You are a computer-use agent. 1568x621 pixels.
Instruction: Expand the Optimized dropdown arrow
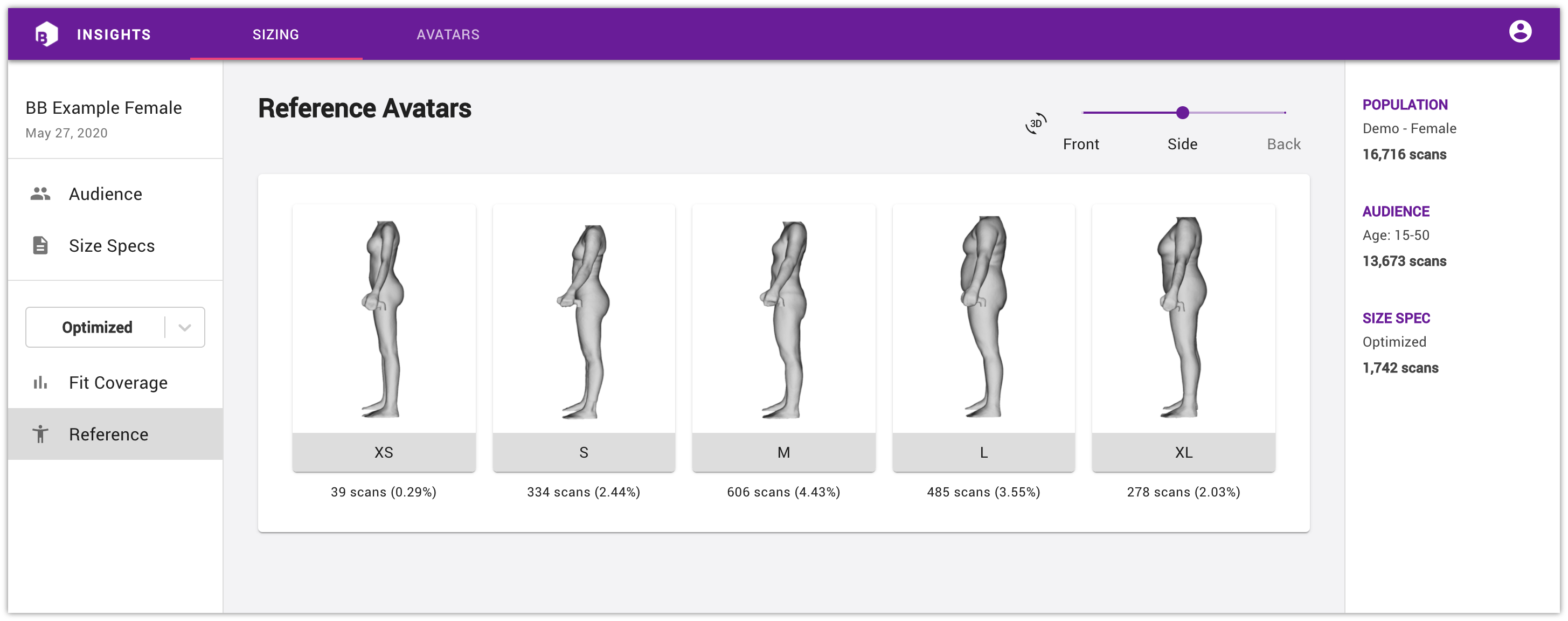pyautogui.click(x=185, y=328)
